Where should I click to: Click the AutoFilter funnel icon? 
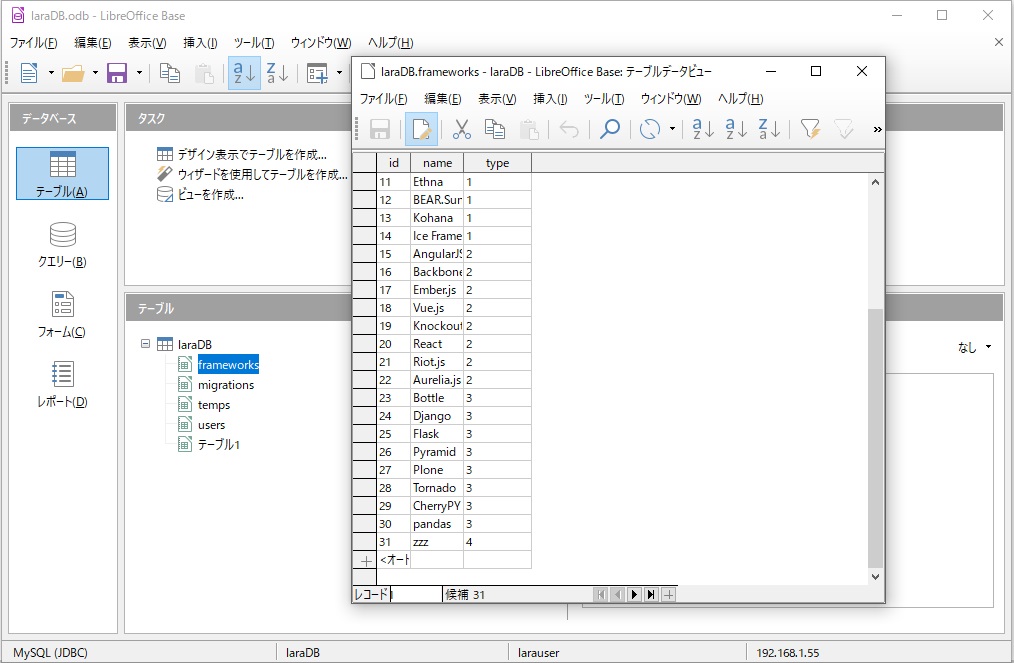[810, 129]
